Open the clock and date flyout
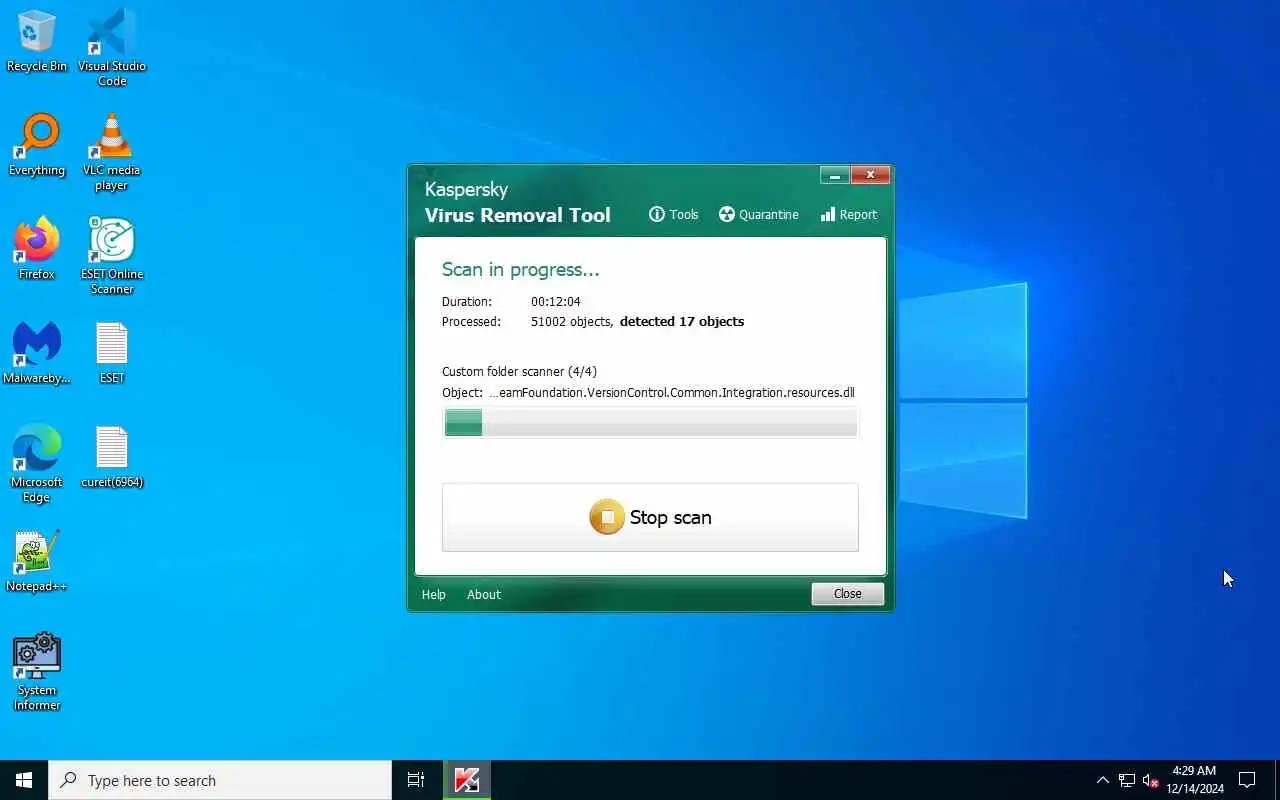Screen dimensions: 1280x800 [1195, 780]
